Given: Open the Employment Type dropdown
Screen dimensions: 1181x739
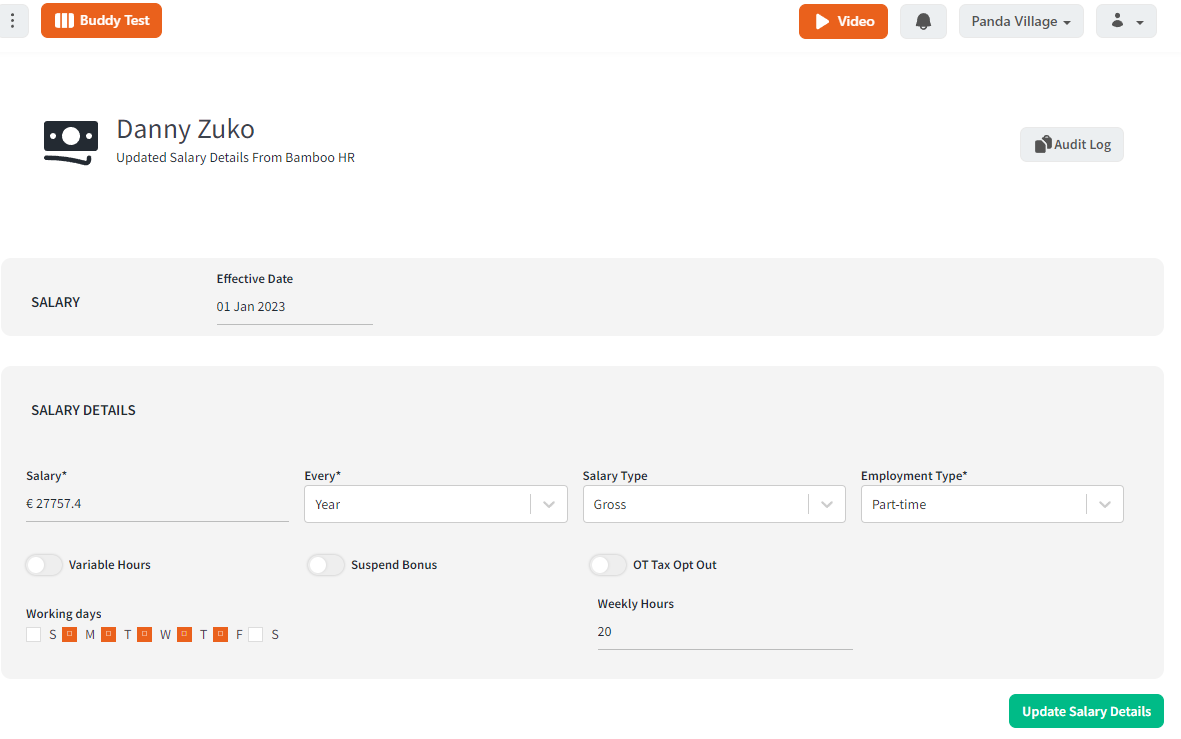Looking at the screenshot, I should click(x=992, y=504).
